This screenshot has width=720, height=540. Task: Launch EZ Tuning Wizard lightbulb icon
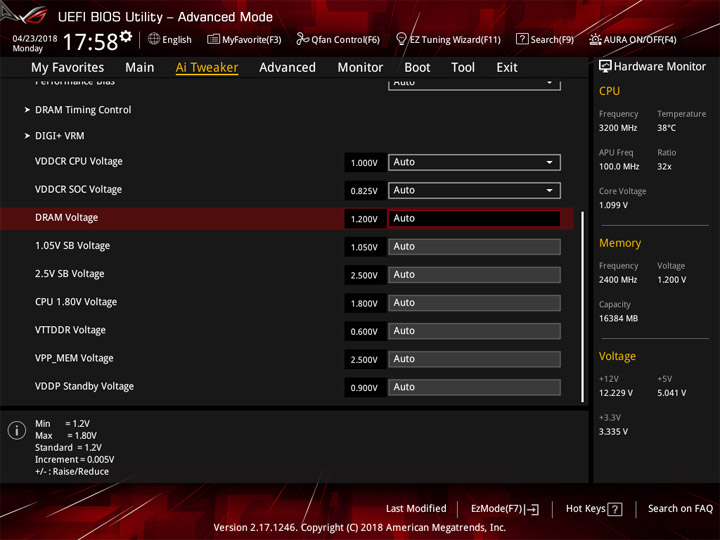coord(401,39)
